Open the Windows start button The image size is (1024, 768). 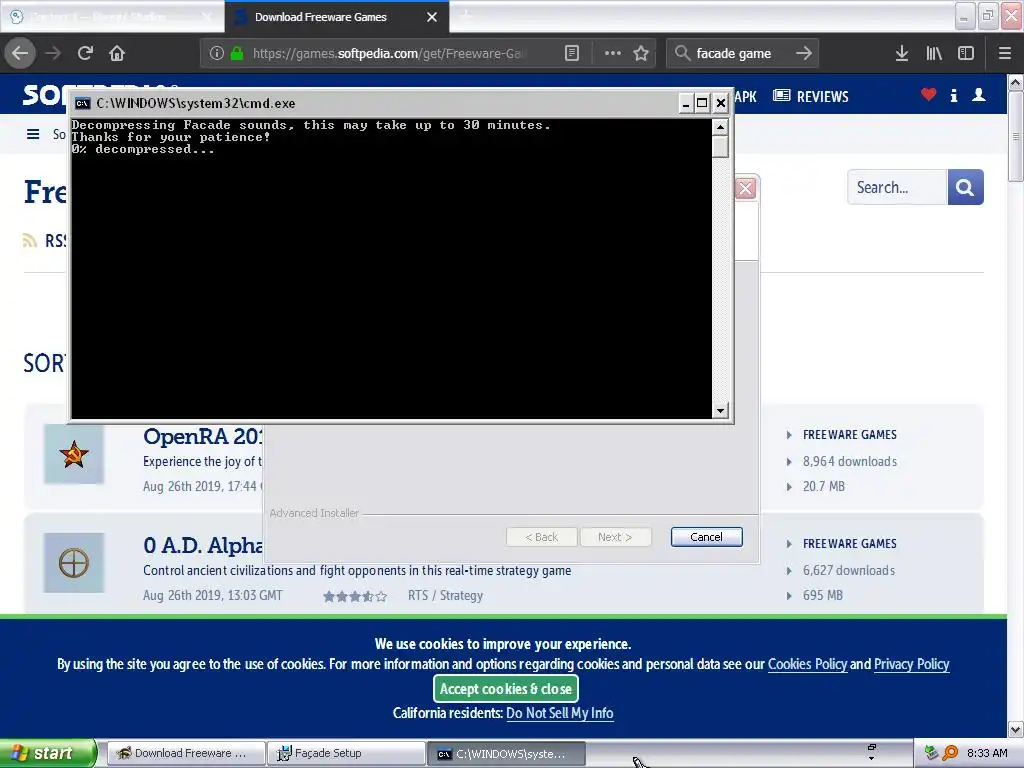pyautogui.click(x=48, y=753)
